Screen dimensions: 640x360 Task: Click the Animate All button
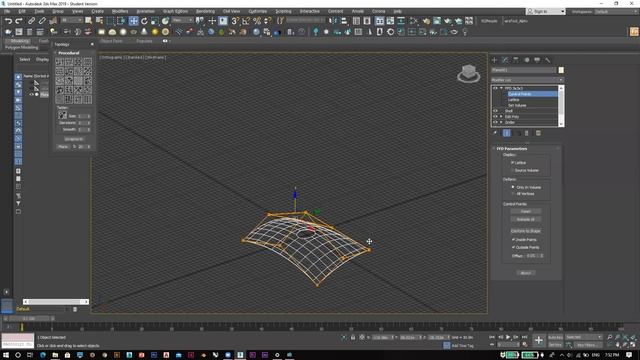pyautogui.click(x=526, y=219)
